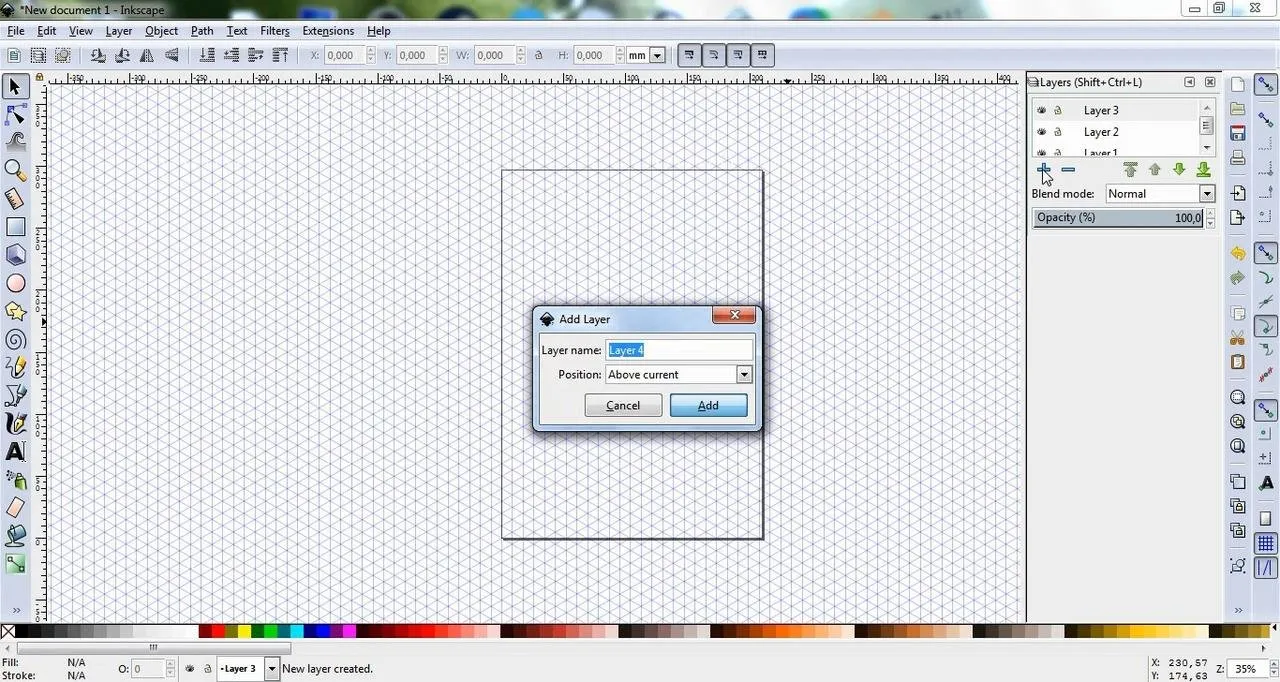The width and height of the screenshot is (1280, 682).
Task: Select the Zoom magnifier tool
Action: click(x=15, y=171)
